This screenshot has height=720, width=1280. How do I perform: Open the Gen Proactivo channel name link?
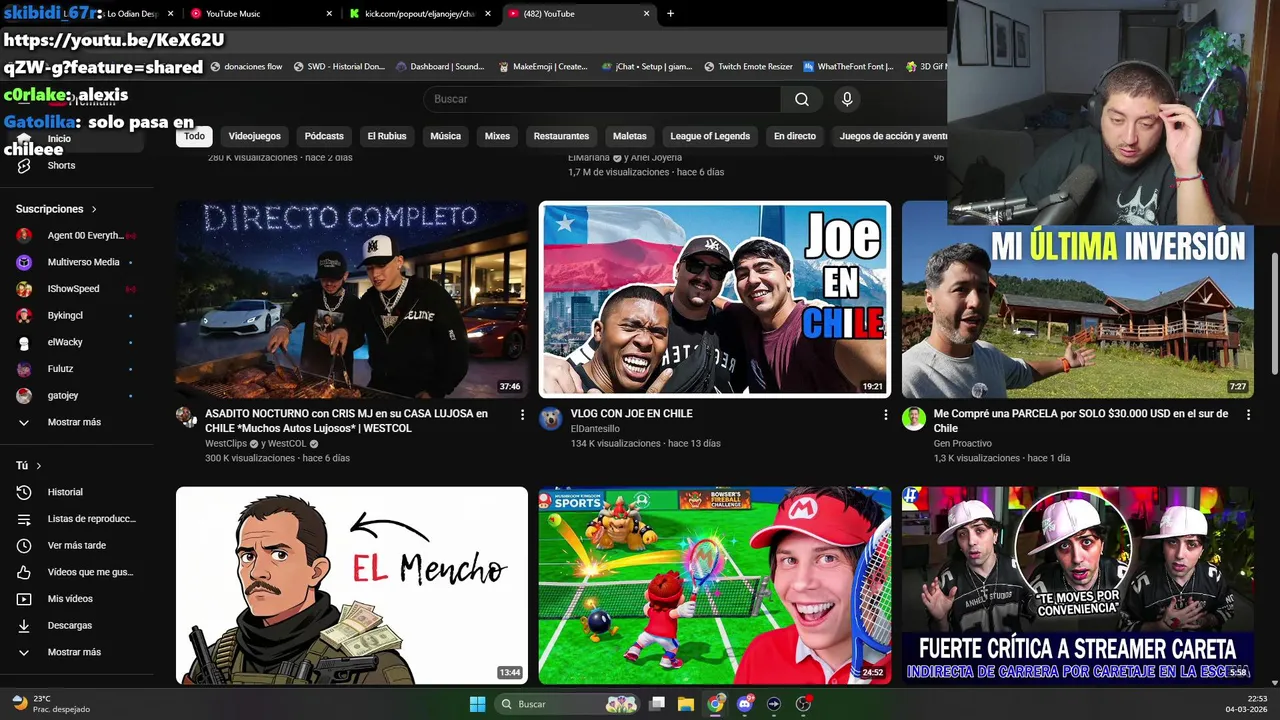tap(962, 443)
